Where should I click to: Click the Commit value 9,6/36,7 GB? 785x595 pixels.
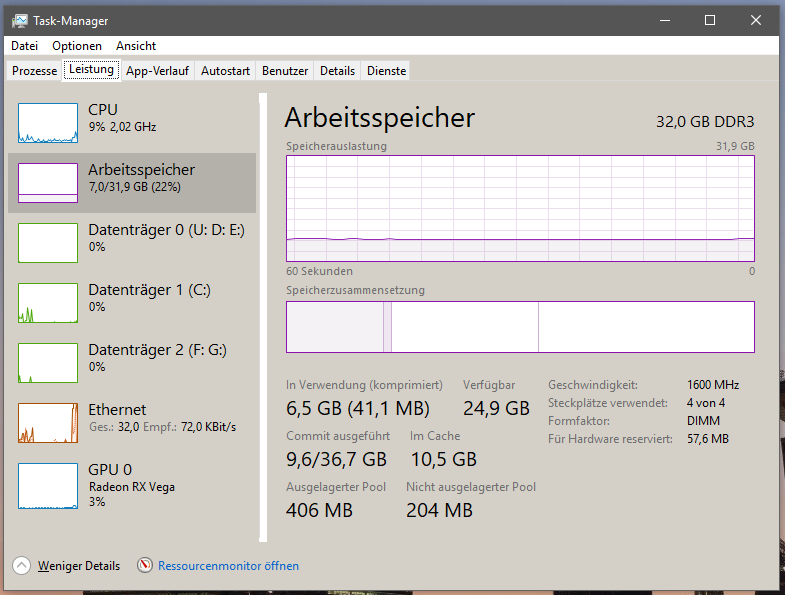click(336, 459)
